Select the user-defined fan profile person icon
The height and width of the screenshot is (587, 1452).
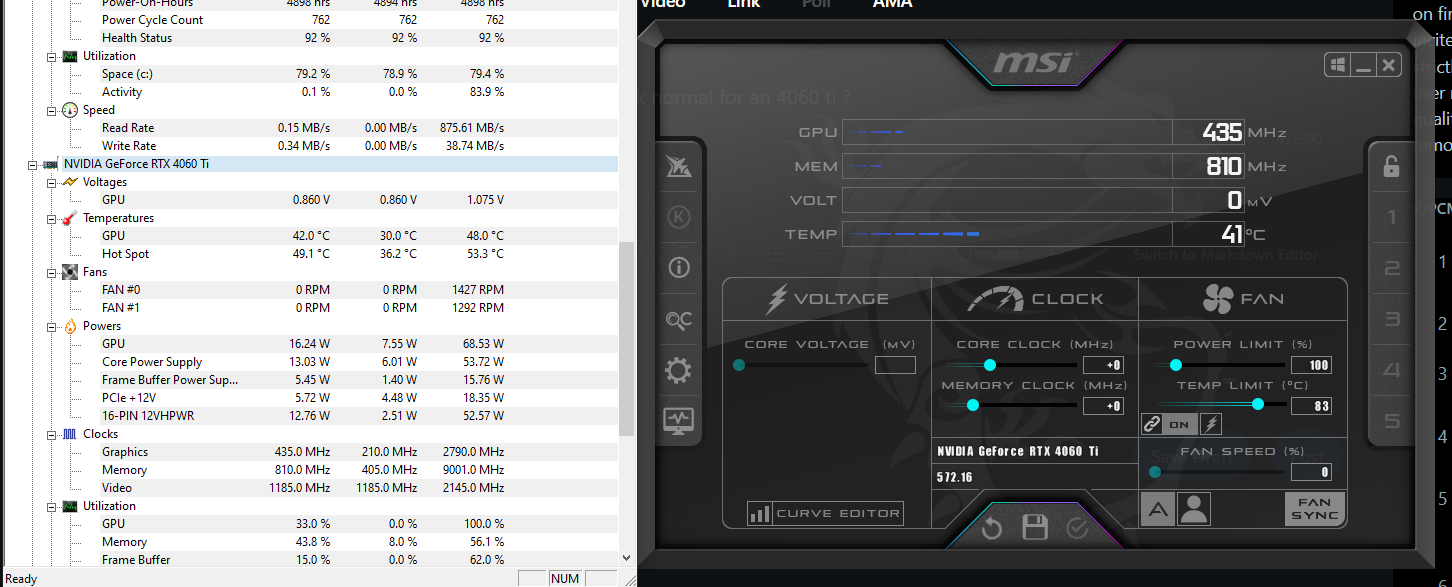pyautogui.click(x=1193, y=510)
